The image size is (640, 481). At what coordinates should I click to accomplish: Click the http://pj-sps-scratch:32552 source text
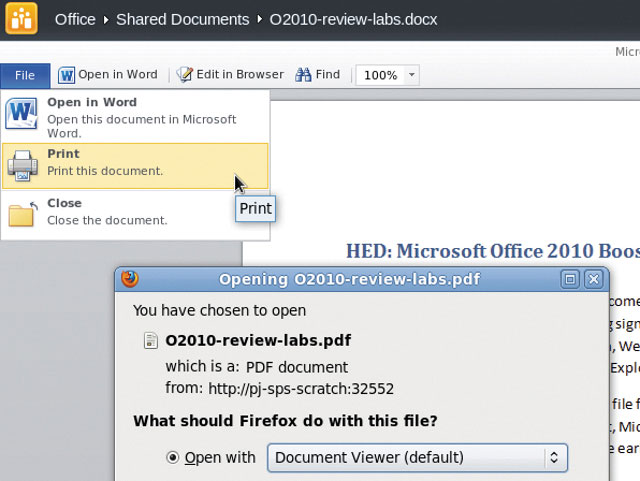click(301, 389)
